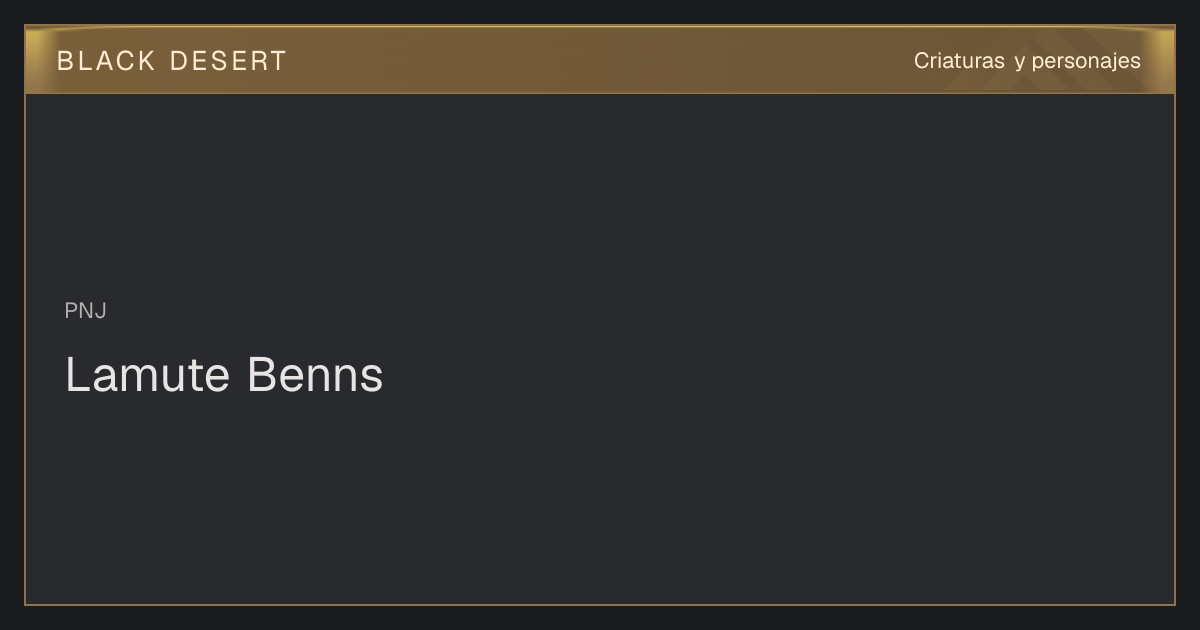Click the gold header banner center
This screenshot has height=630, width=1200.
pyautogui.click(x=600, y=60)
